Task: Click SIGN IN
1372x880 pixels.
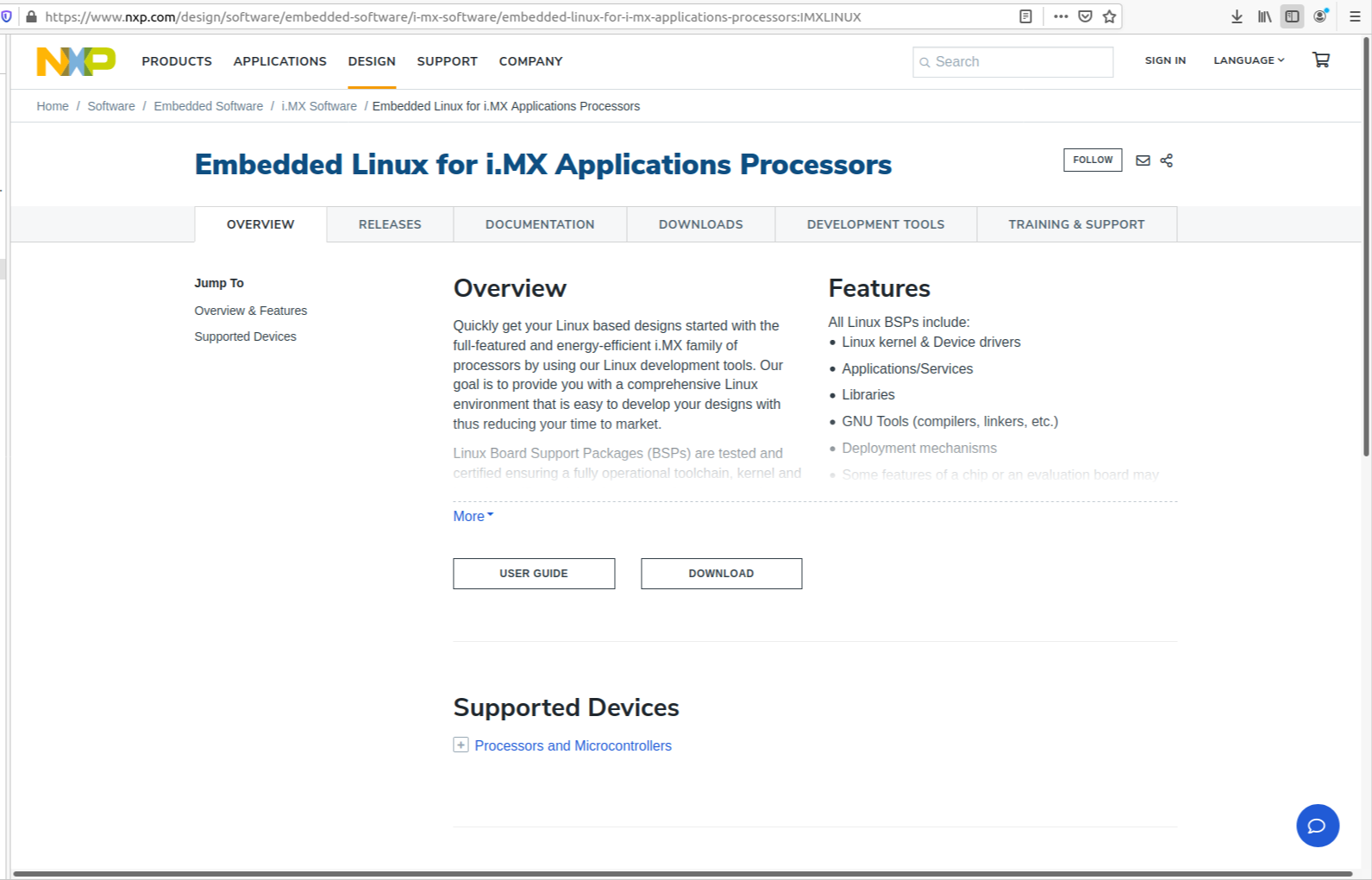Action: [x=1165, y=60]
